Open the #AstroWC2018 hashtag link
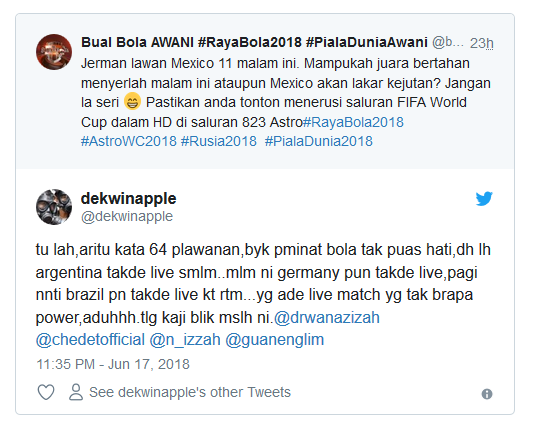Viewport: 540px width, 432px height. click(128, 141)
